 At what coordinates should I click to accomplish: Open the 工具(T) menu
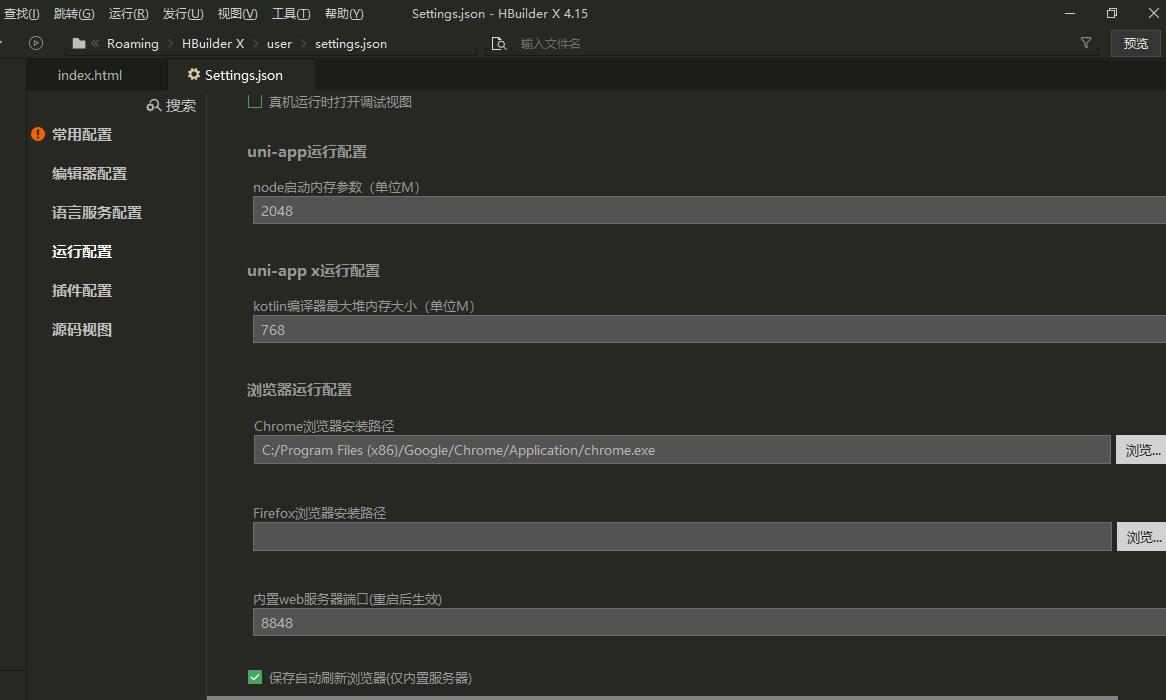pyautogui.click(x=291, y=13)
